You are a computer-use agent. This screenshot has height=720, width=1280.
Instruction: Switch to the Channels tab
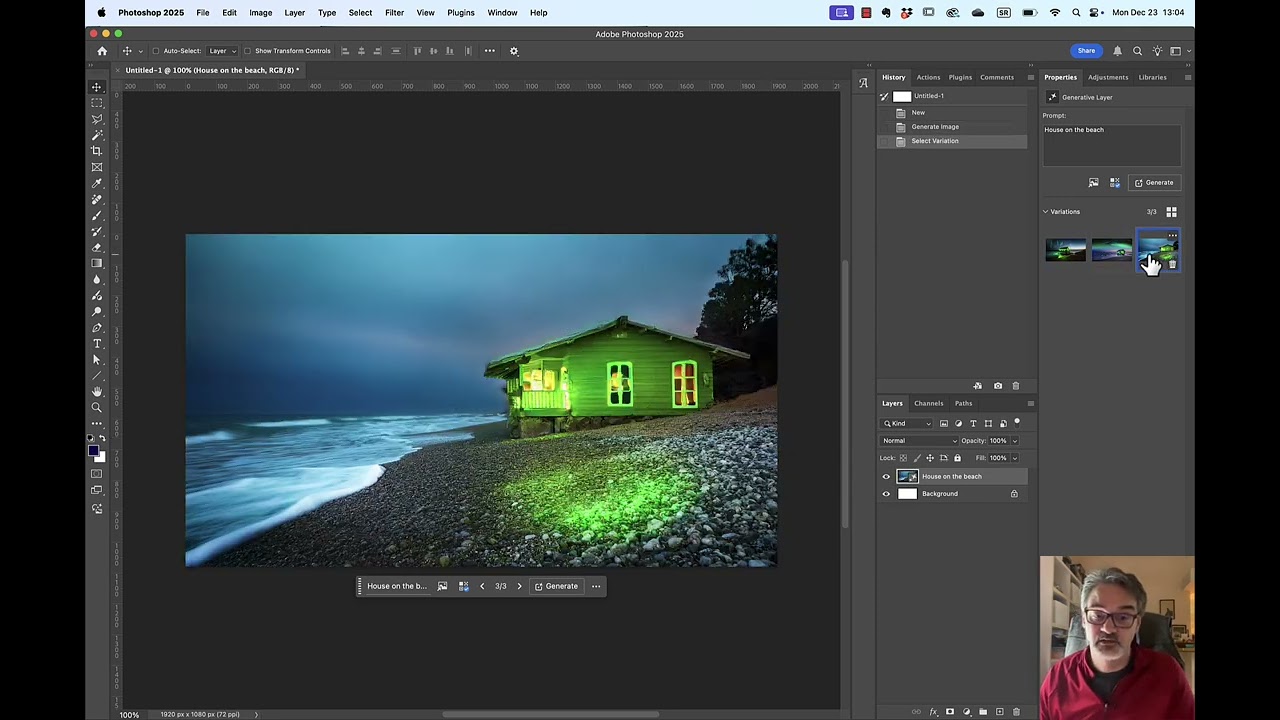[928, 403]
